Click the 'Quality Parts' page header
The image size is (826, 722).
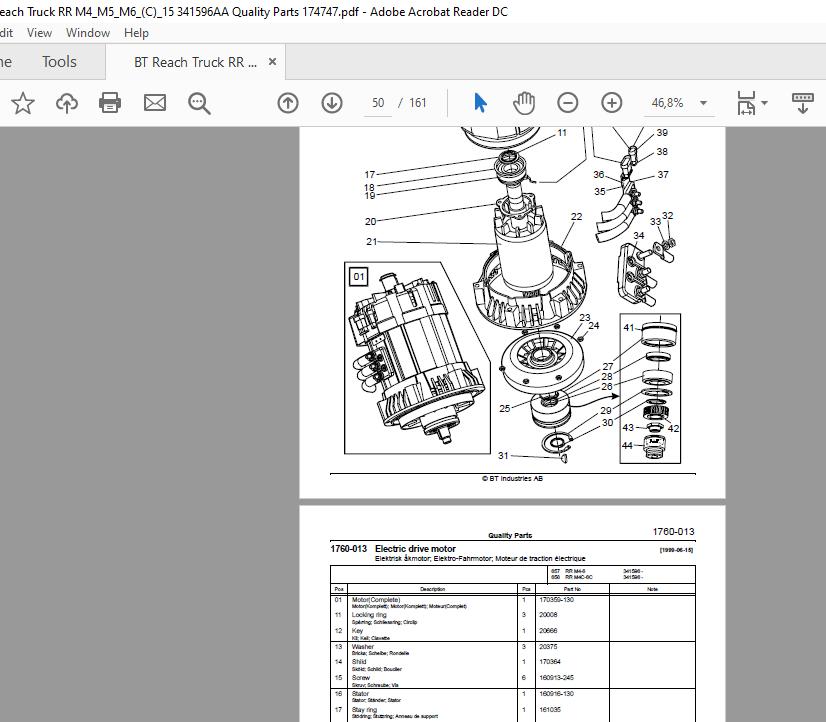tap(510, 535)
